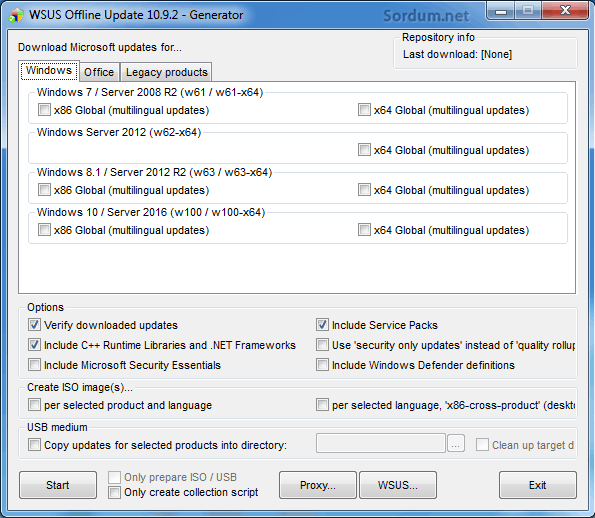
Task: Switch to the Windows tab
Action: pyautogui.click(x=49, y=71)
